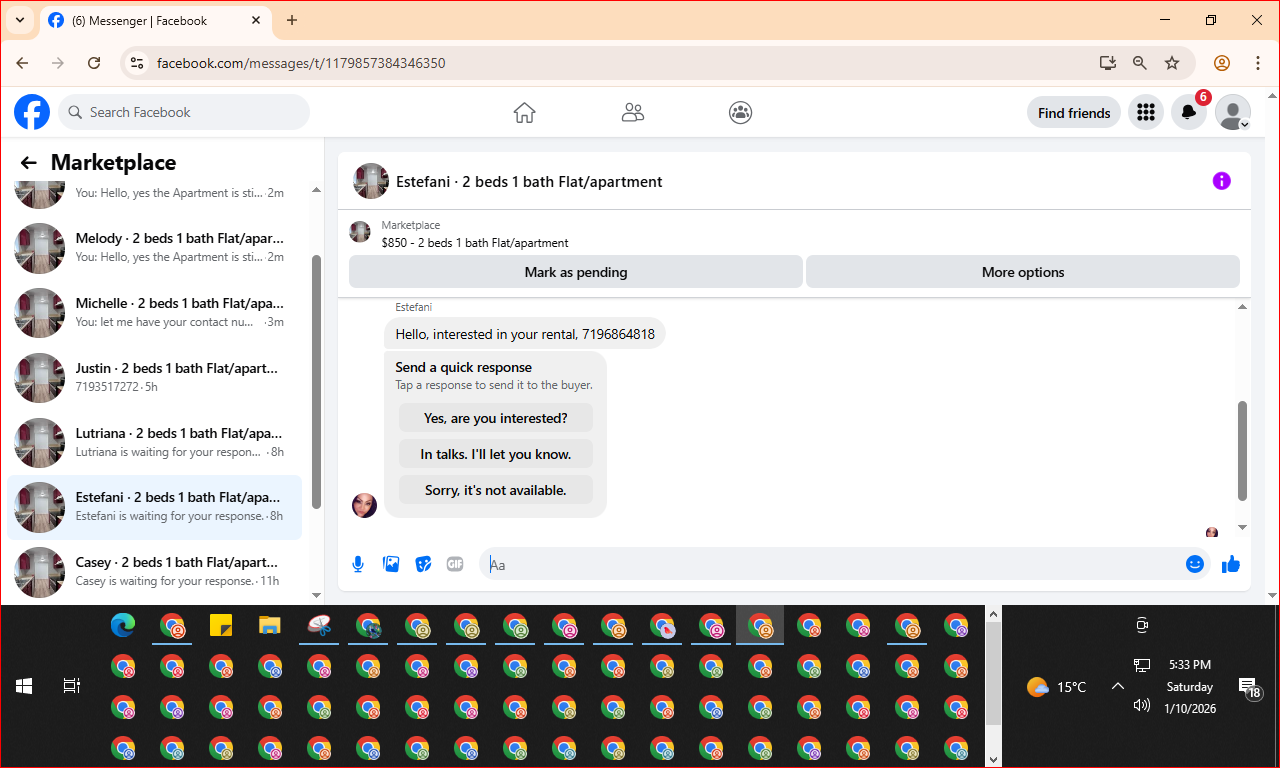
Task: Open Melody's conversation in the list
Action: click(x=155, y=248)
